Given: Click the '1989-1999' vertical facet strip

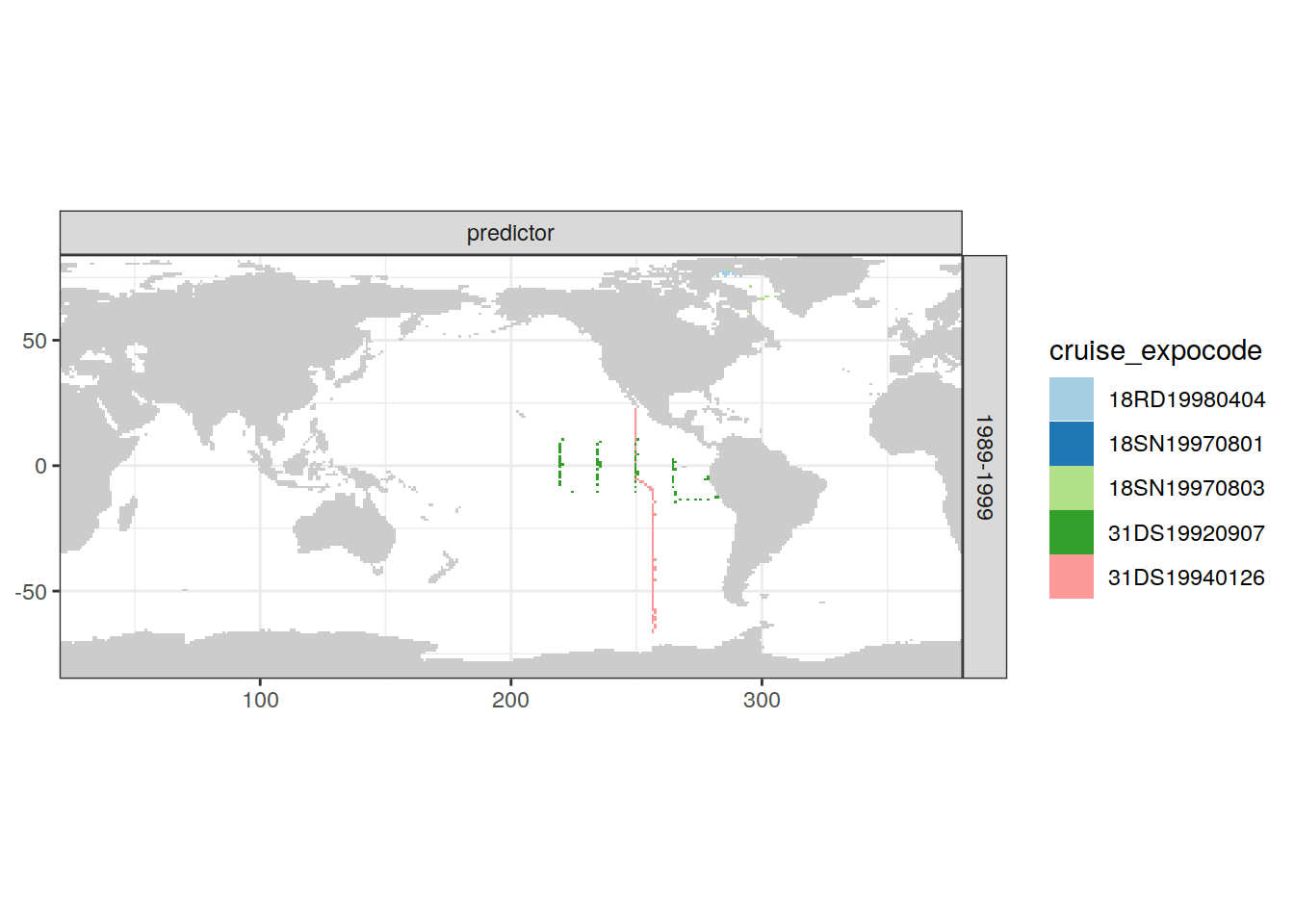Looking at the screenshot, I should tap(984, 467).
